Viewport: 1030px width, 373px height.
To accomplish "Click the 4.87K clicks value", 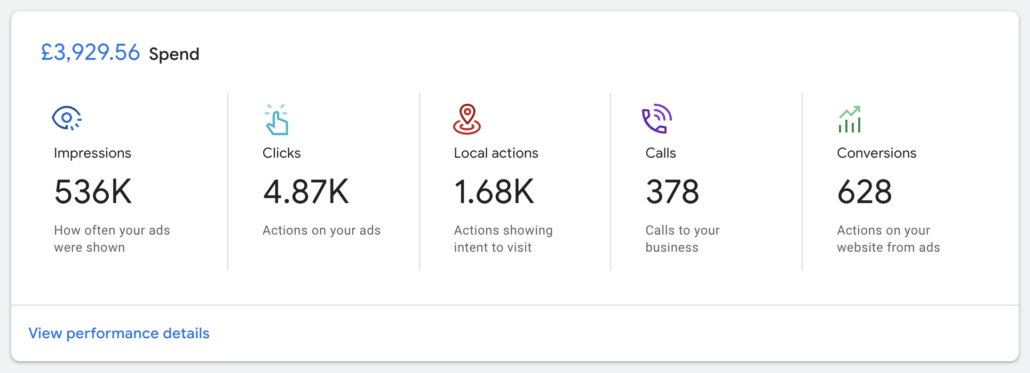I will [306, 192].
